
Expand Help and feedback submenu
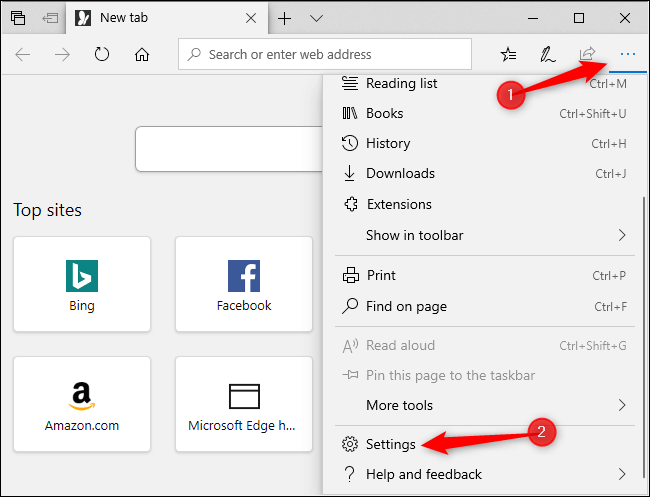click(x=485, y=474)
